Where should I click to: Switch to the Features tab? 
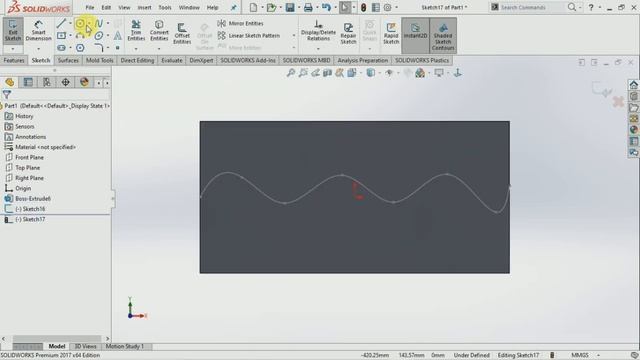(x=14, y=60)
